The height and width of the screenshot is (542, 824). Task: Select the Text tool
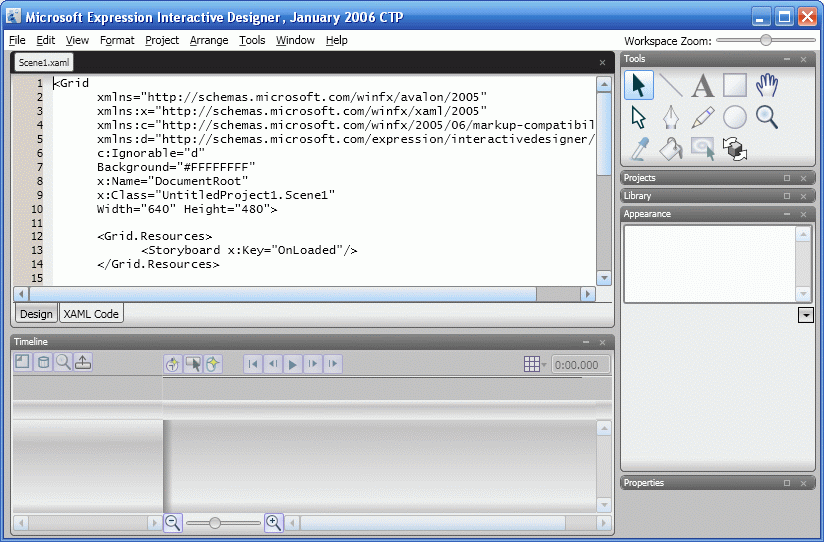703,85
